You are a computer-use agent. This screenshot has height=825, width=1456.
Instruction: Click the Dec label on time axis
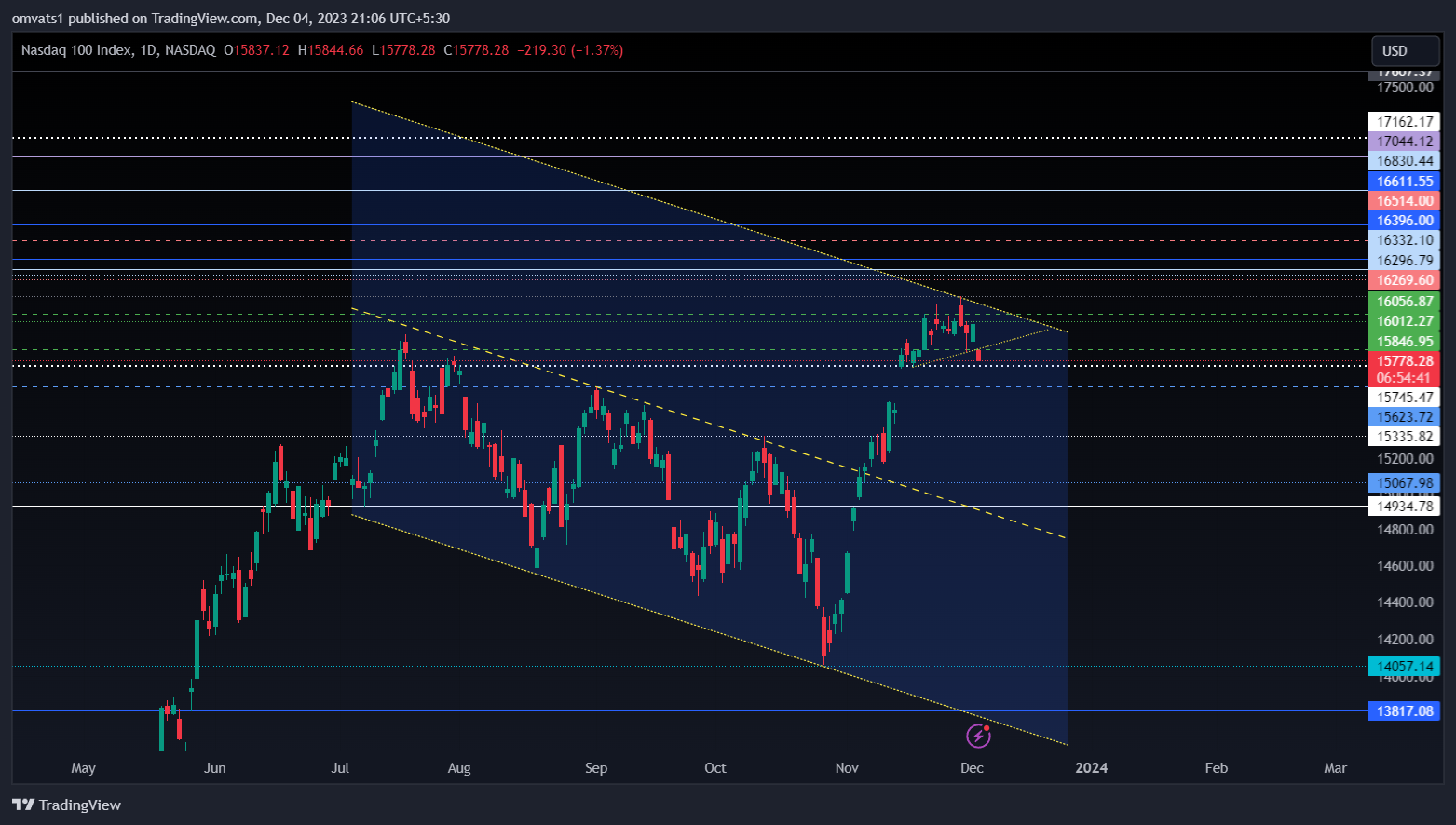pyautogui.click(x=972, y=768)
